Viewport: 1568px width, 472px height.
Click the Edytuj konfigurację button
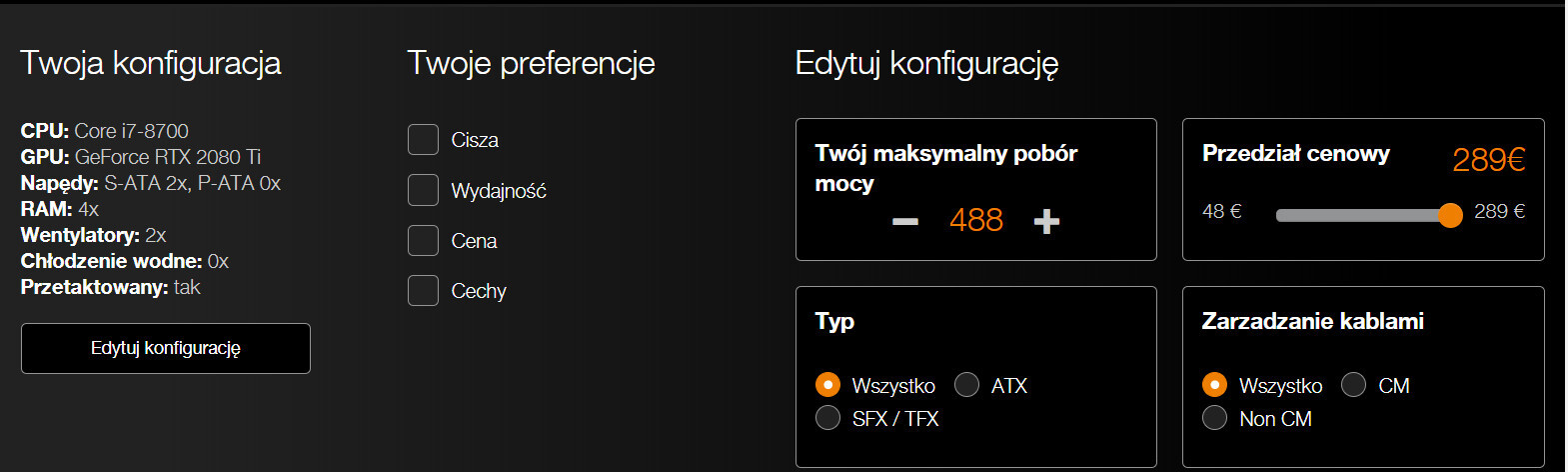166,348
